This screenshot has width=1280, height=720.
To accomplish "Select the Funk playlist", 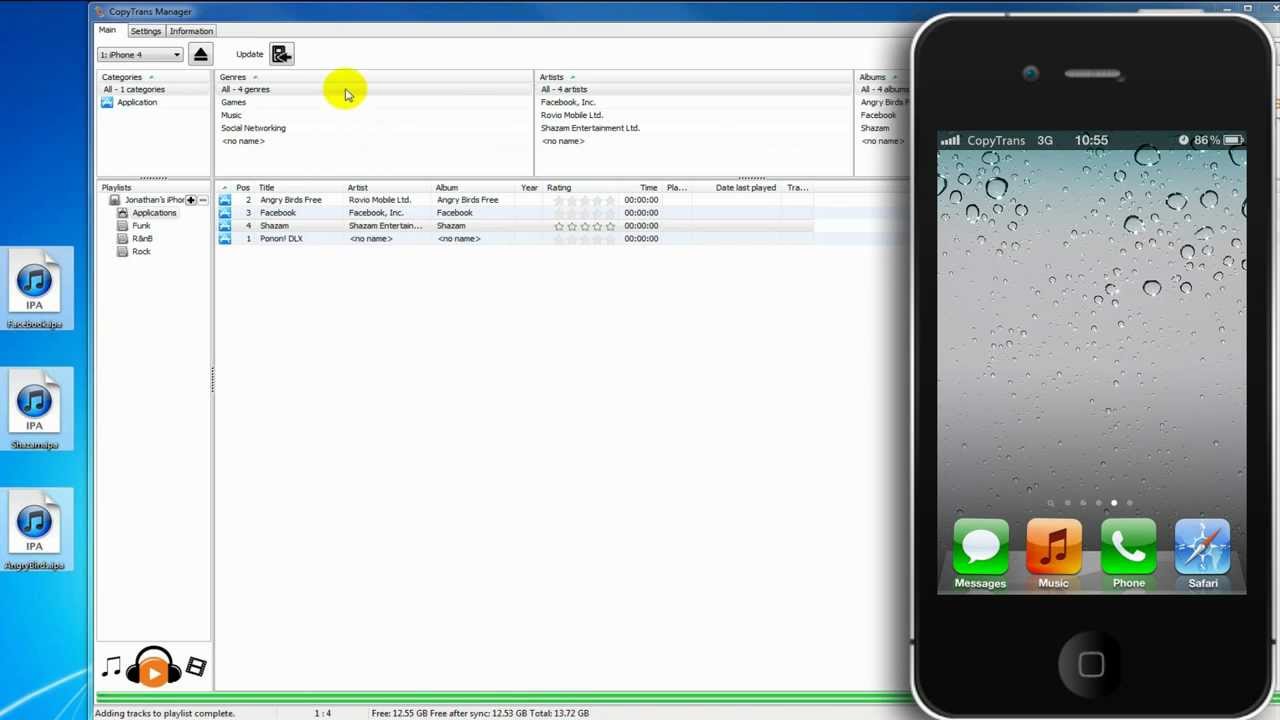I will click(141, 226).
